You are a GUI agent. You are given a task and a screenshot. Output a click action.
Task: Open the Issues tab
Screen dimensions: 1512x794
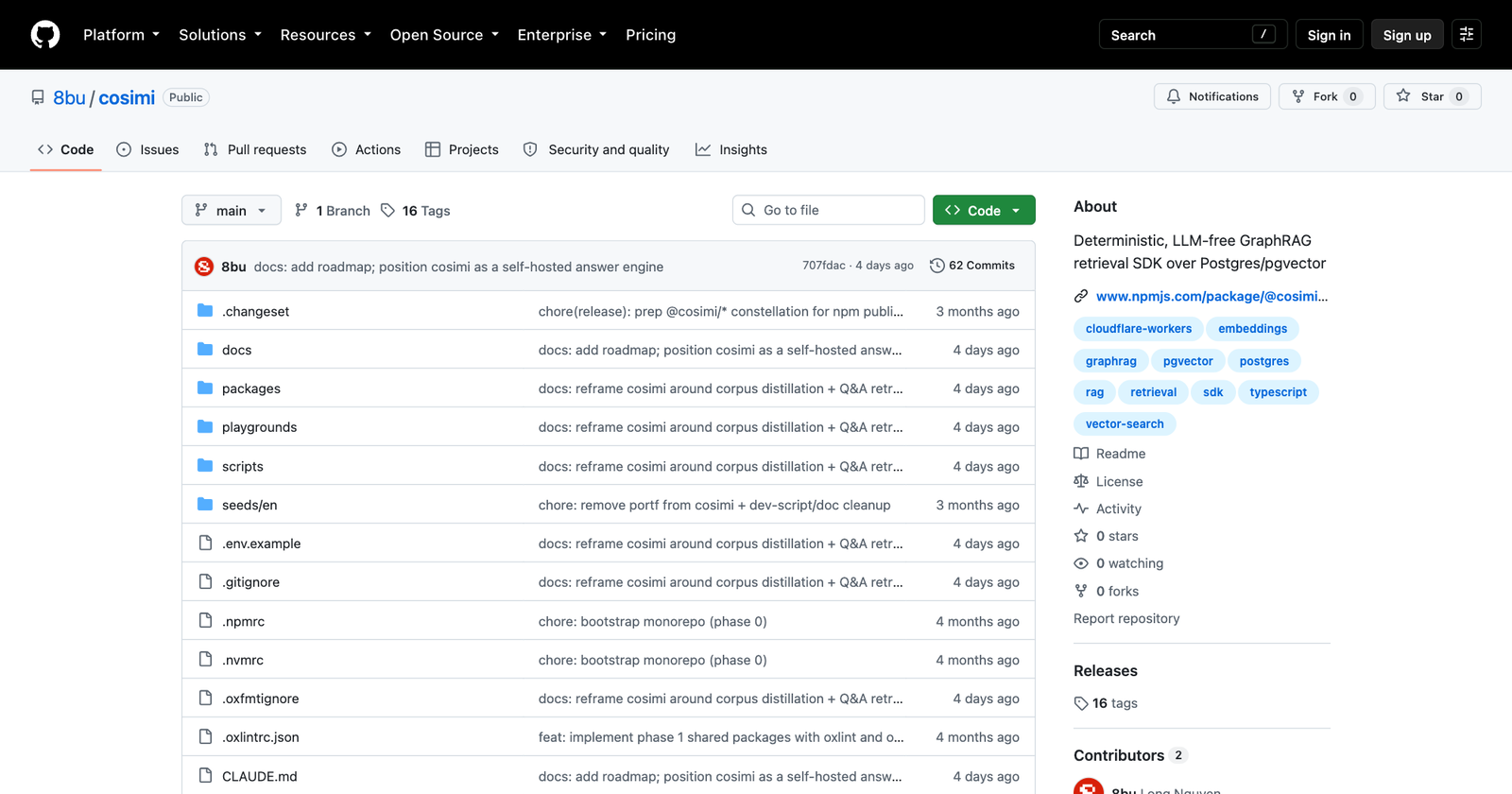click(147, 149)
